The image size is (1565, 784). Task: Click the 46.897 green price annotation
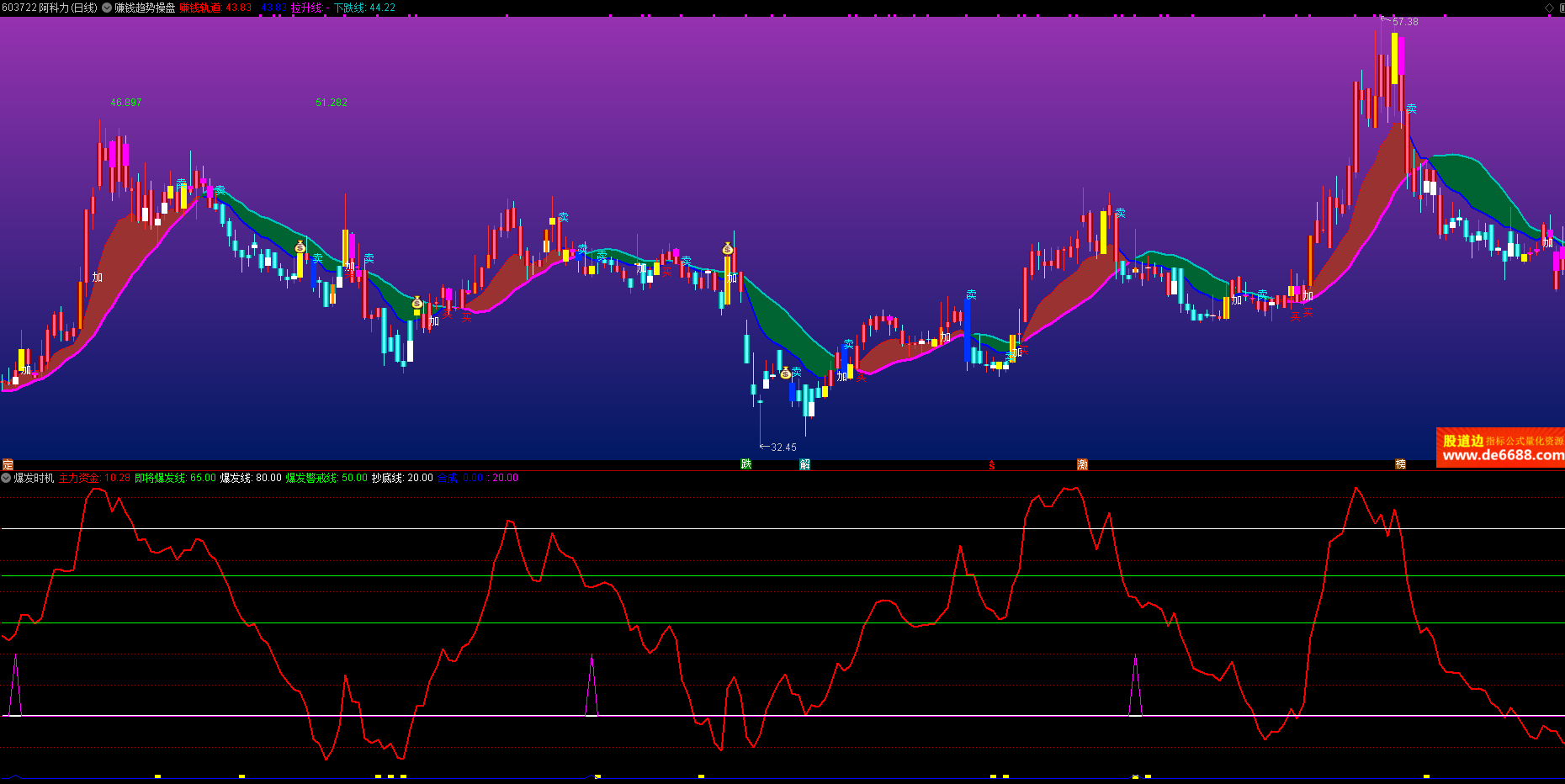coord(125,103)
